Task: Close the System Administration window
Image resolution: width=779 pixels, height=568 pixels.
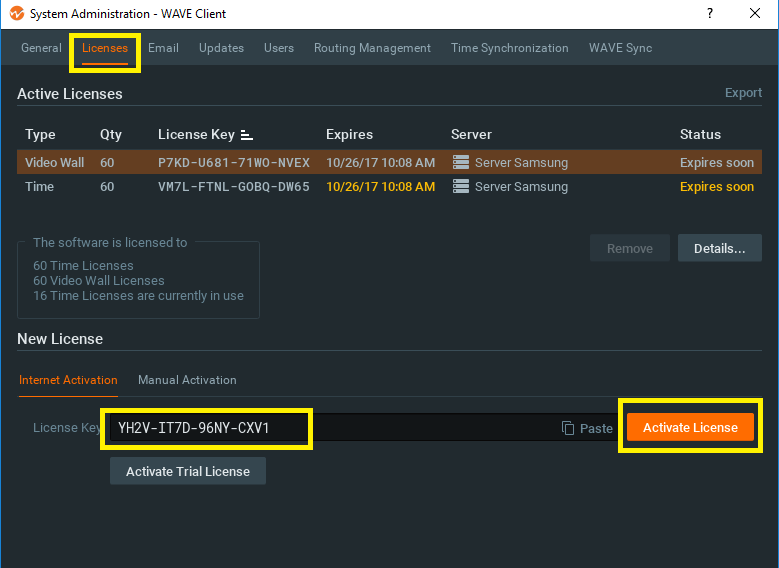Action: [x=755, y=13]
